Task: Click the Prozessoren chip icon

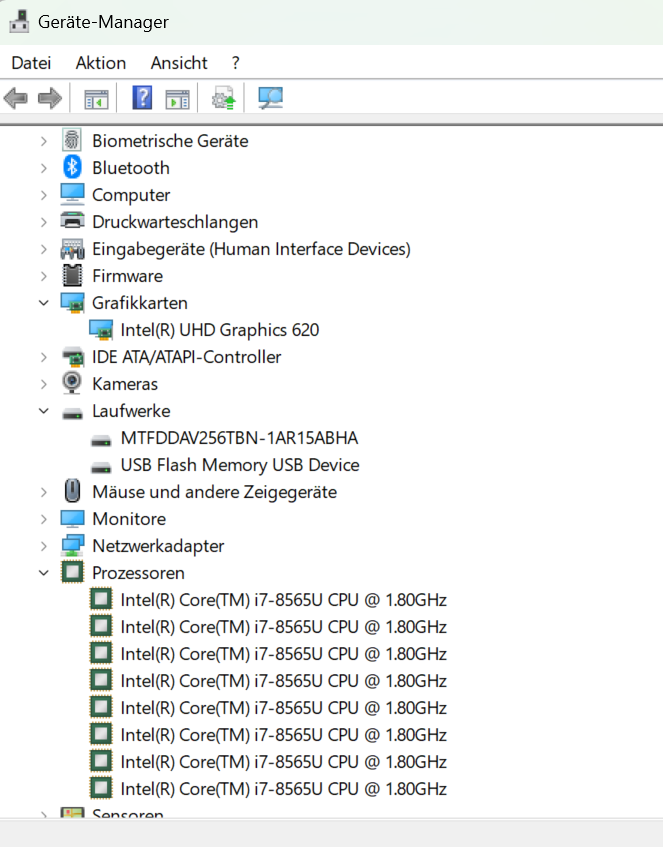Action: pyautogui.click(x=72, y=572)
